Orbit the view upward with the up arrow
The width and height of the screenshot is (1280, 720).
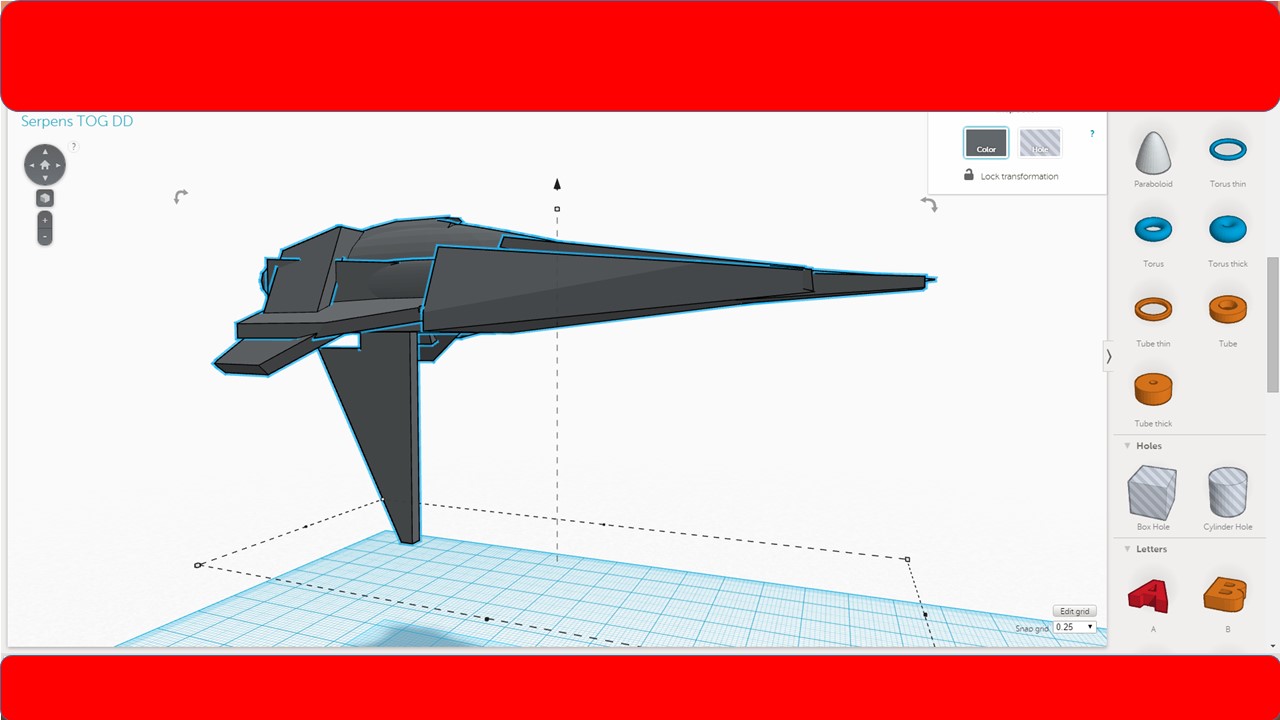[45, 152]
